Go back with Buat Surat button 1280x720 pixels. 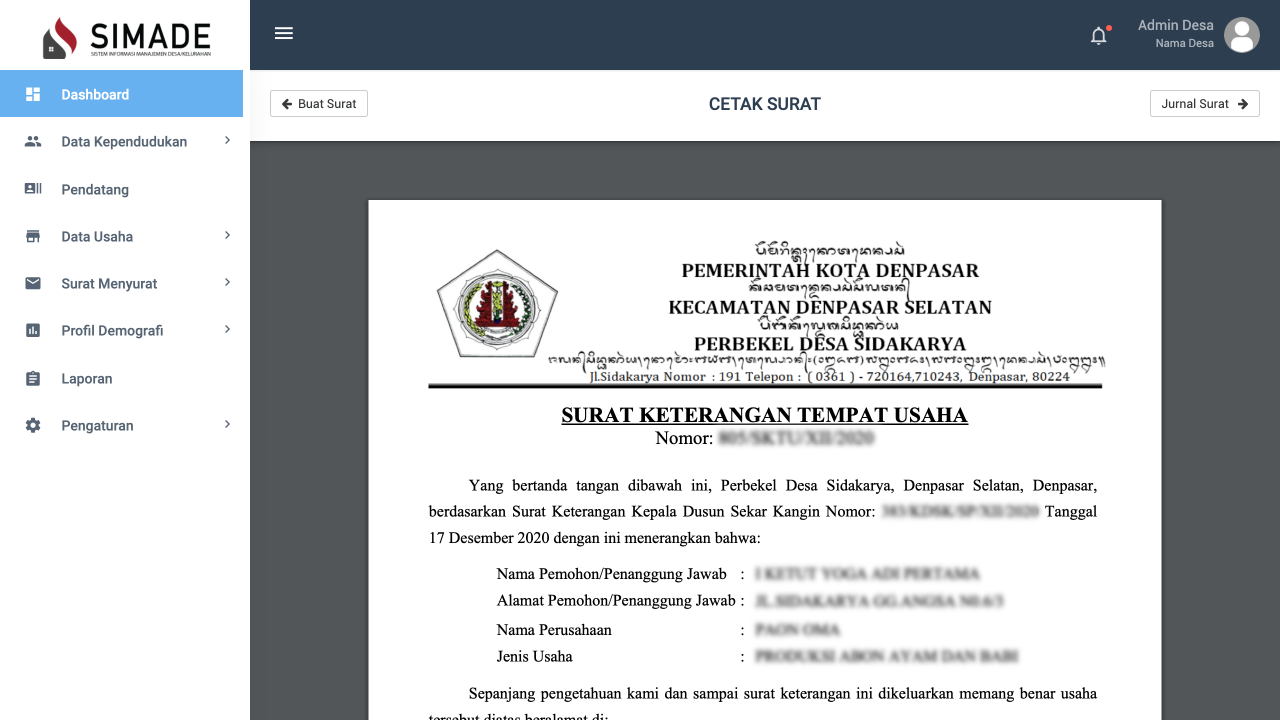319,104
